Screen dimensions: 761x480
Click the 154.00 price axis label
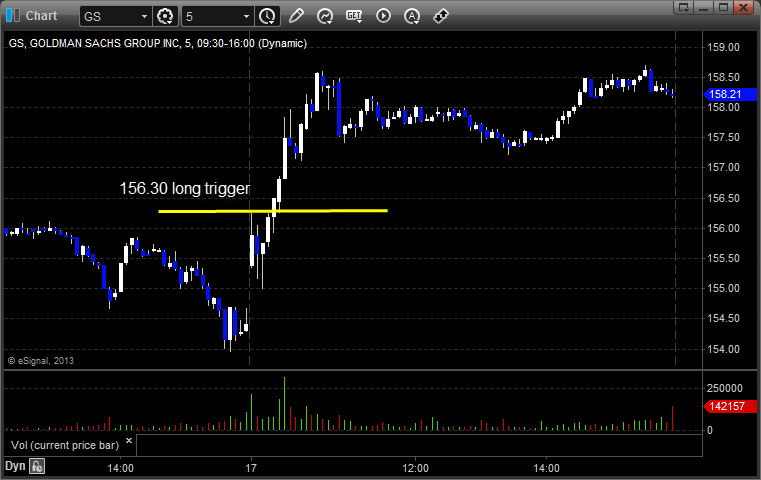(723, 349)
